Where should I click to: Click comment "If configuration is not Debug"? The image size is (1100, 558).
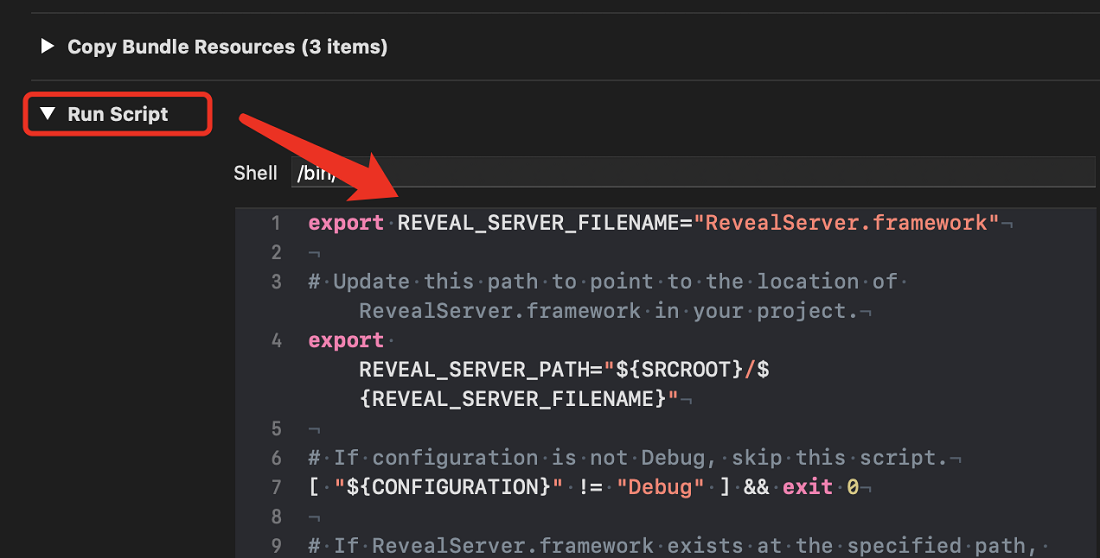(628, 458)
